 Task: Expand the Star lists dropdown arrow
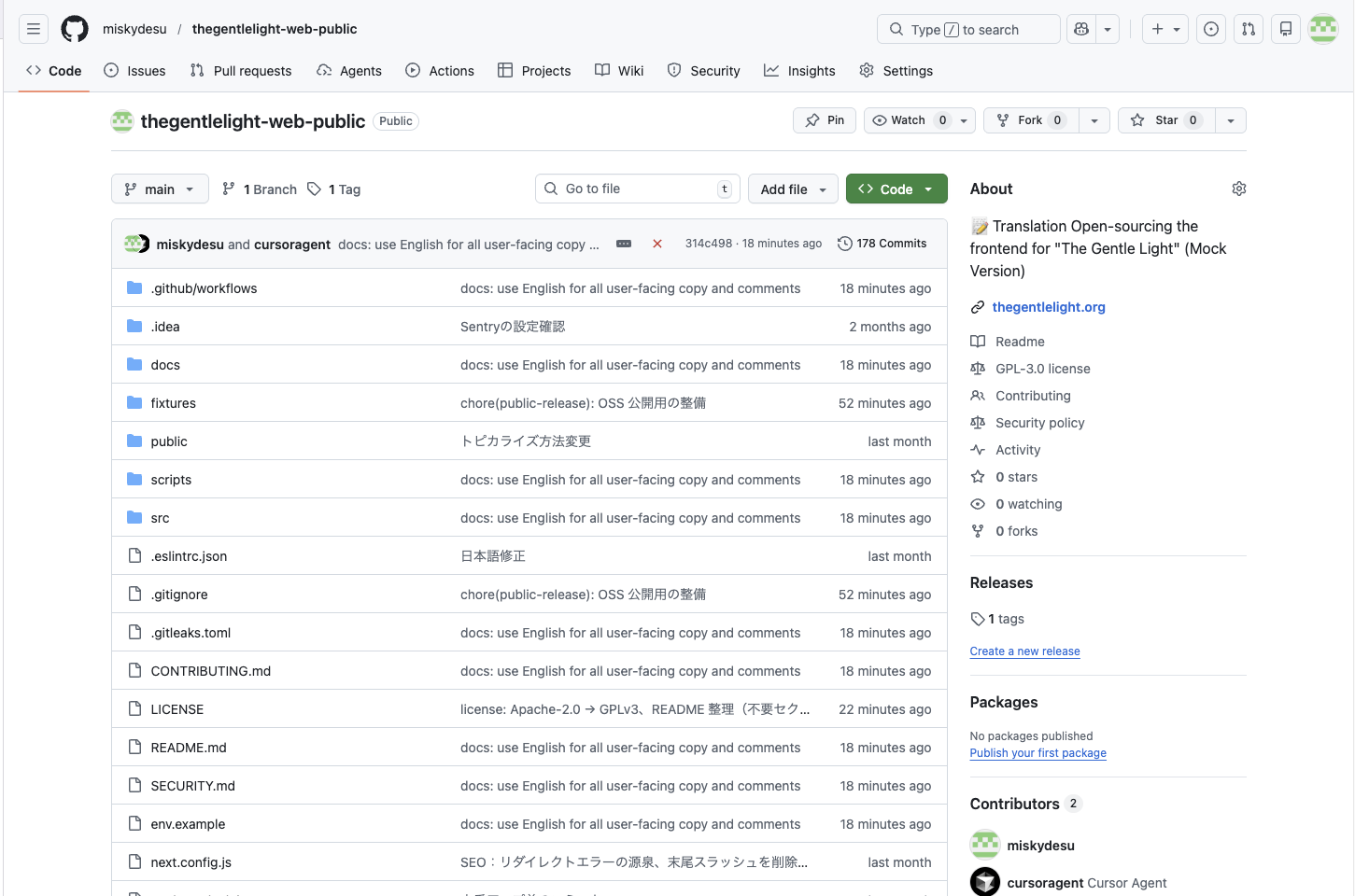(x=1231, y=120)
